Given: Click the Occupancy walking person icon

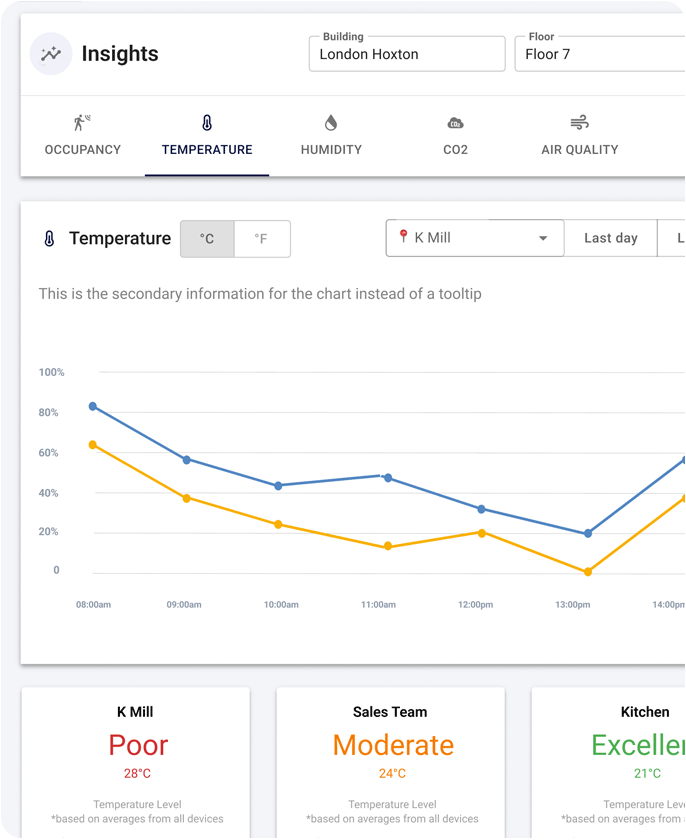Looking at the screenshot, I should 82,123.
